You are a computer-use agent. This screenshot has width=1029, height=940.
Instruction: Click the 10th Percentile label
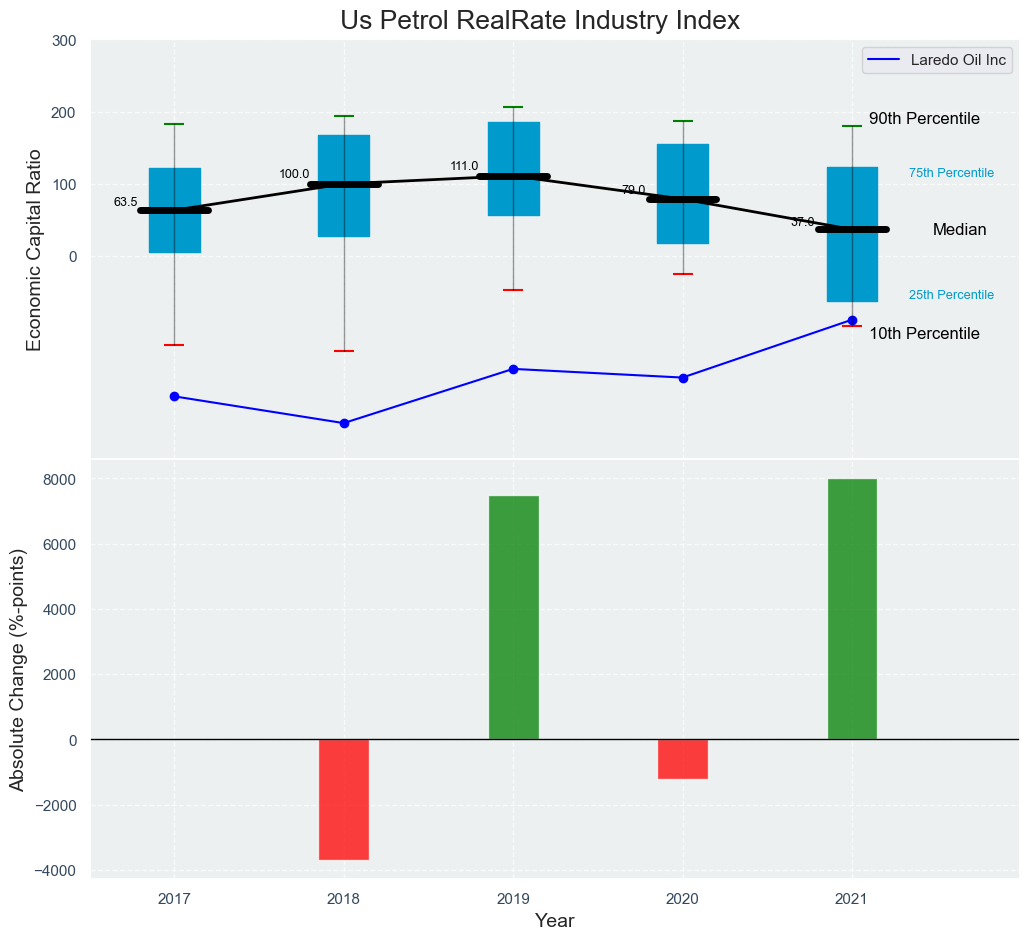pyautogui.click(x=924, y=334)
